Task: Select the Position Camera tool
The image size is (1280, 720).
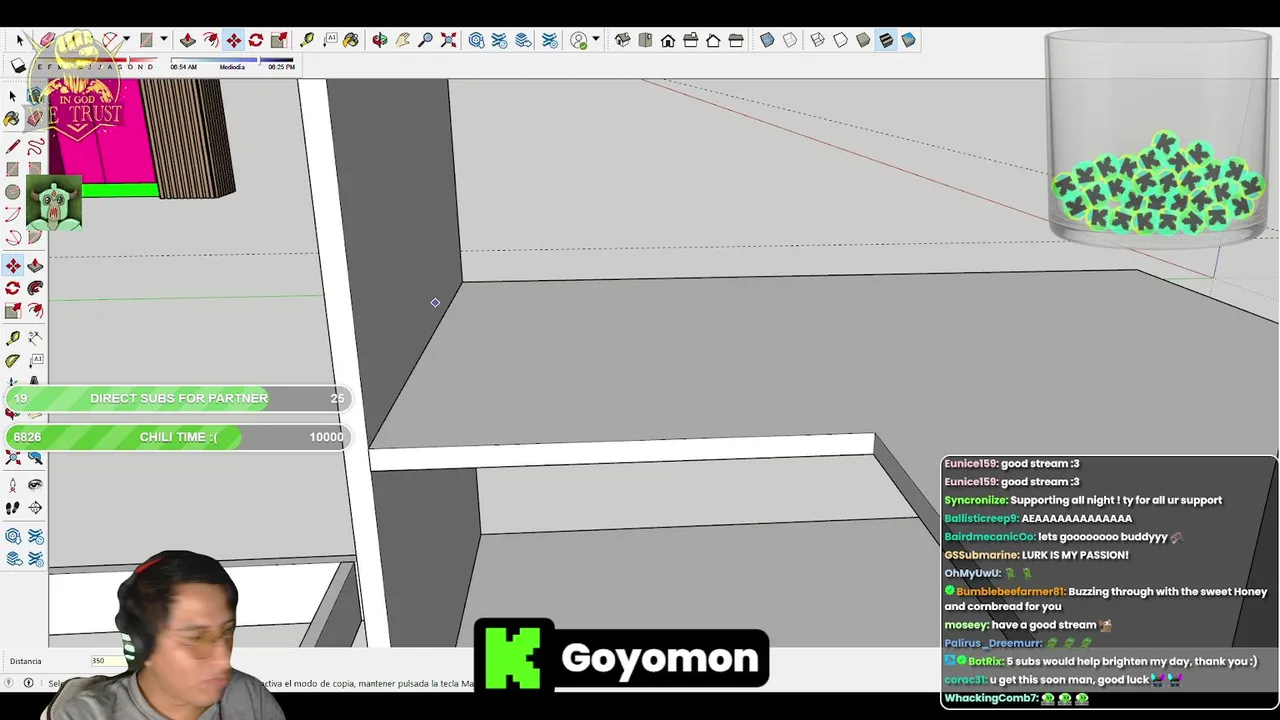Action: click(12, 485)
